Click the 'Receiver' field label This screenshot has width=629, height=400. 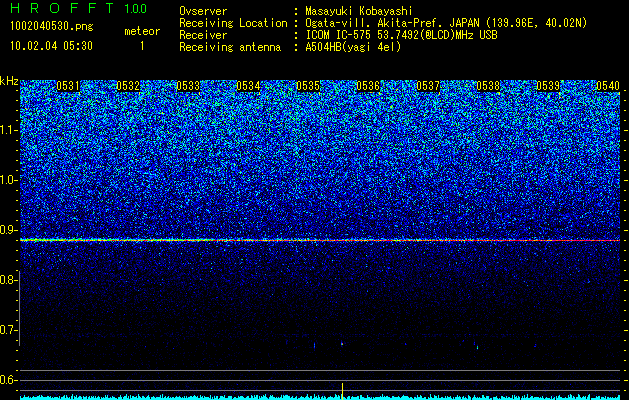coord(203,35)
